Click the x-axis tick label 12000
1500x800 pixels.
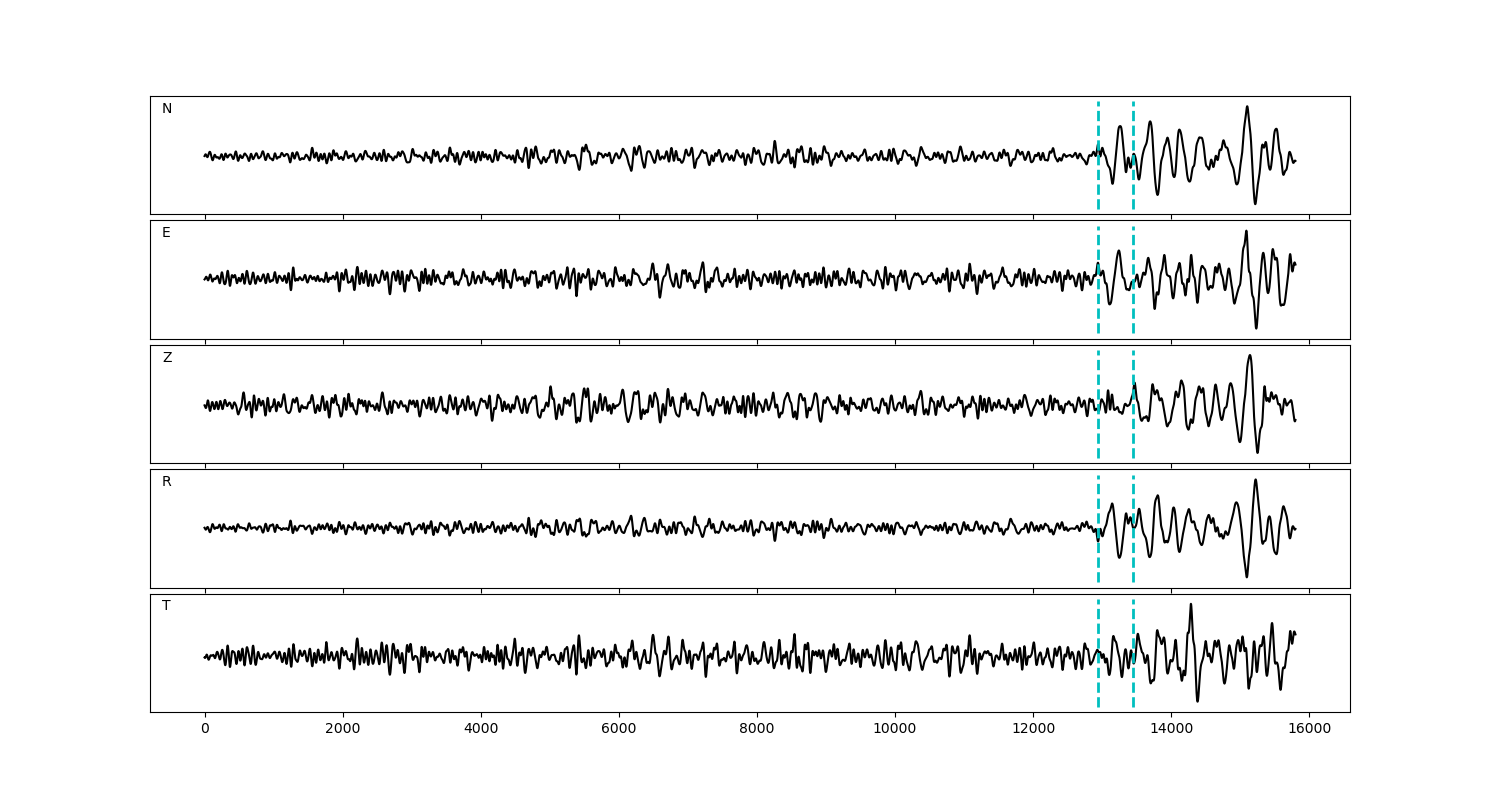tap(1033, 729)
